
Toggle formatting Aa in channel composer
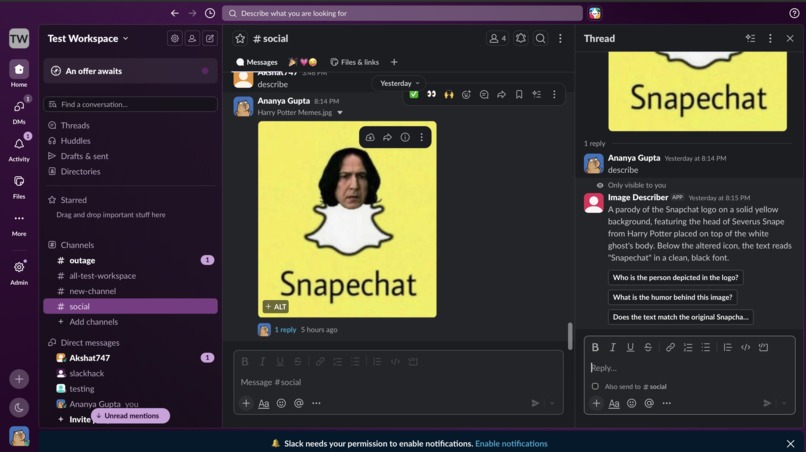264,403
